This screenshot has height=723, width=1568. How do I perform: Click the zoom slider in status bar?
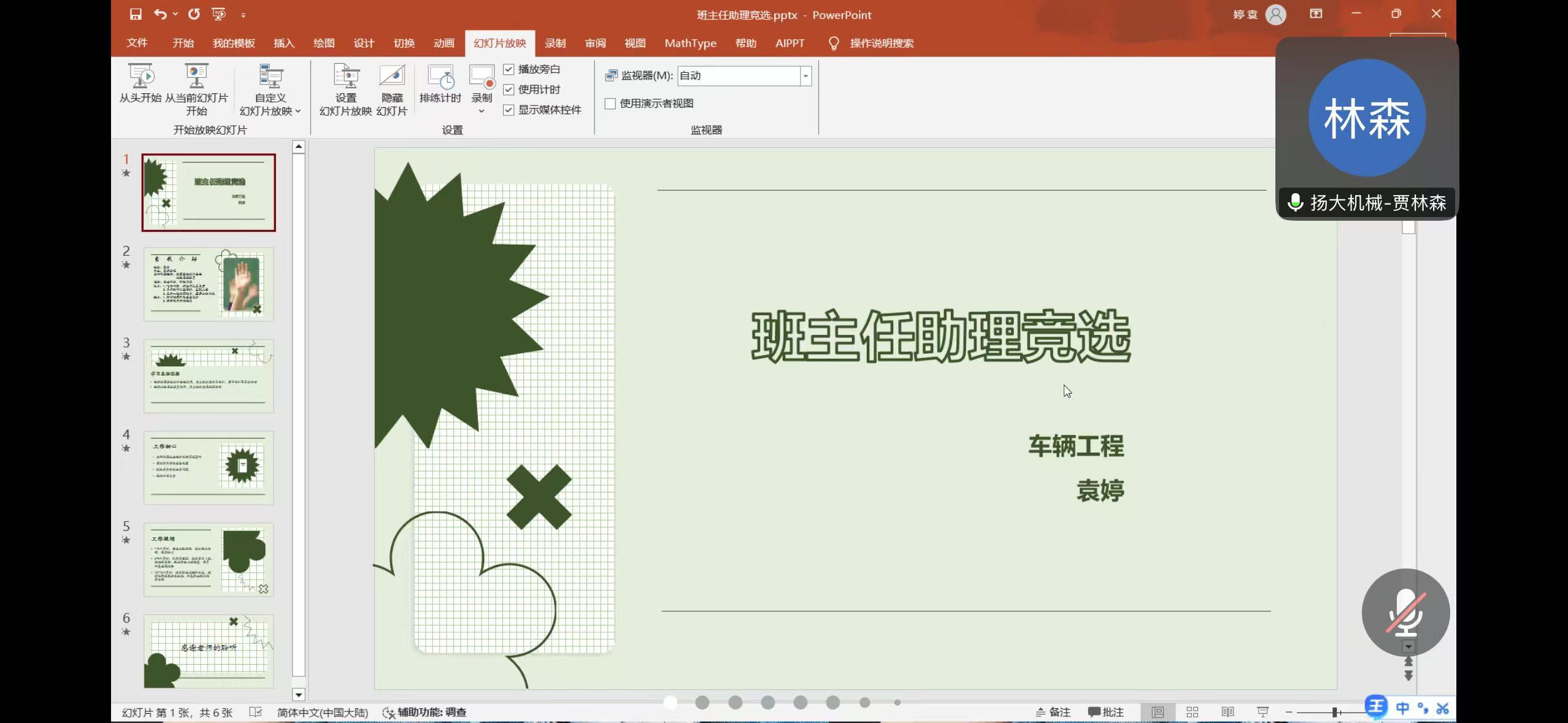click(1335, 712)
